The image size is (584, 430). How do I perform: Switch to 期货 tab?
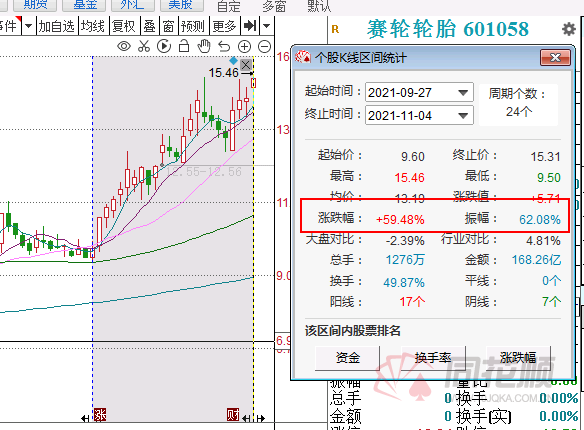(35, 5)
